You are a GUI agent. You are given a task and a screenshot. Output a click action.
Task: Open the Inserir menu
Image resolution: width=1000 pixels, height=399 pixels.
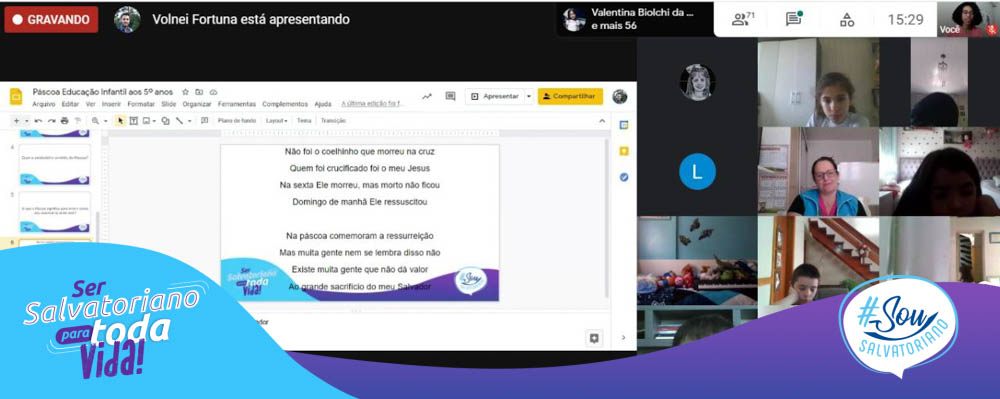112,104
